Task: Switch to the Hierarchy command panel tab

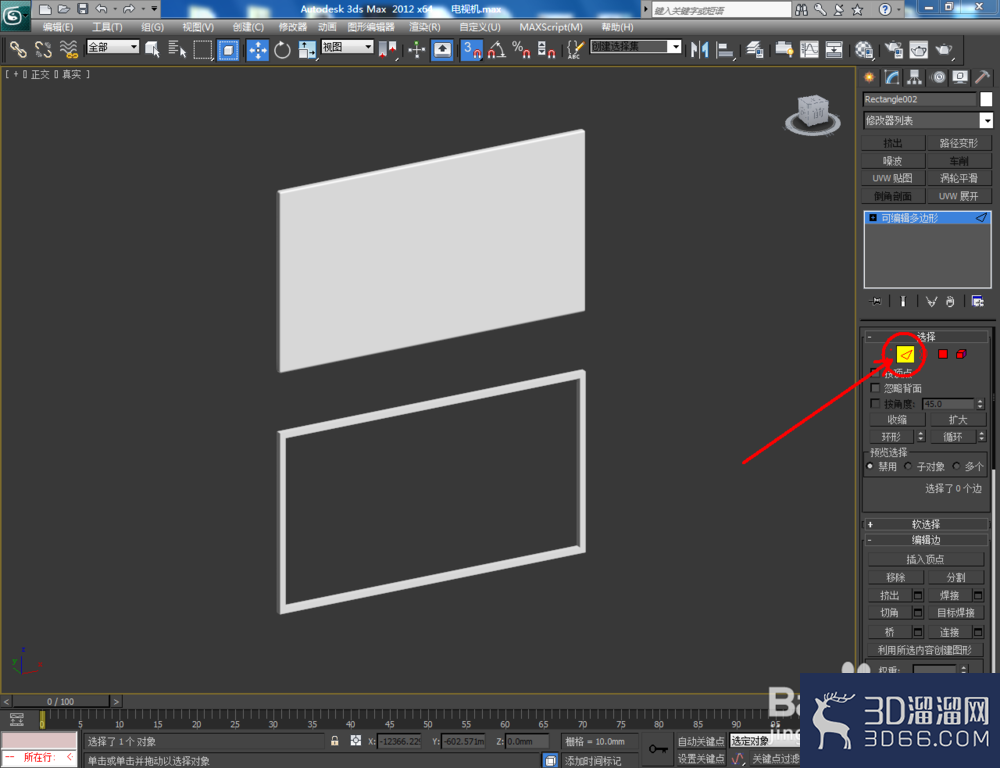Action: 915,77
